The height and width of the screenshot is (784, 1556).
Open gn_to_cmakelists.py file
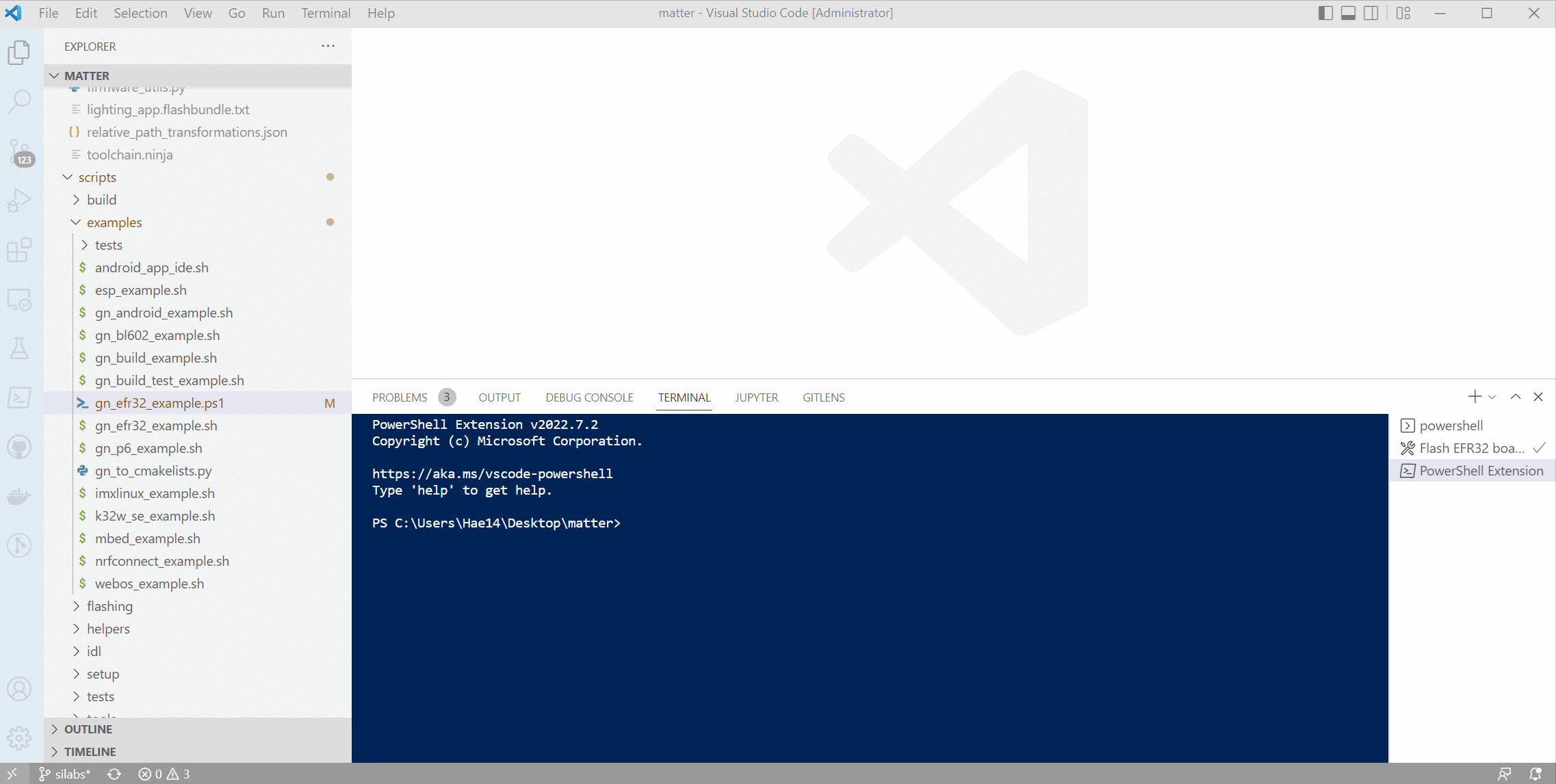tap(198, 471)
